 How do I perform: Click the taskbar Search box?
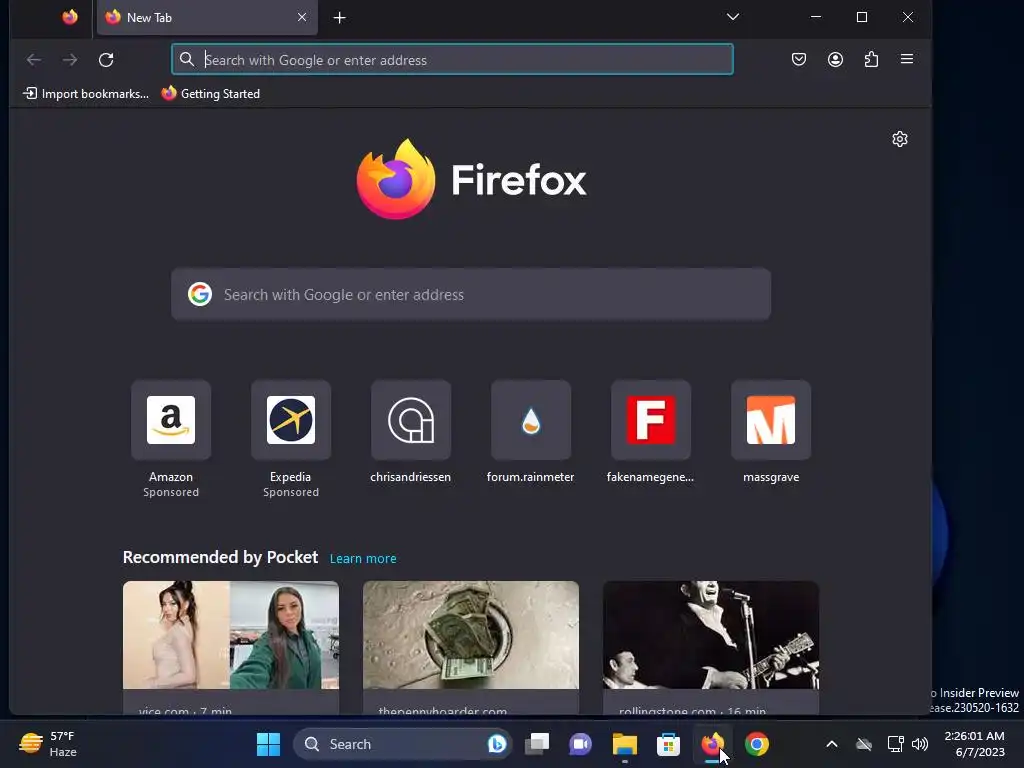click(402, 744)
